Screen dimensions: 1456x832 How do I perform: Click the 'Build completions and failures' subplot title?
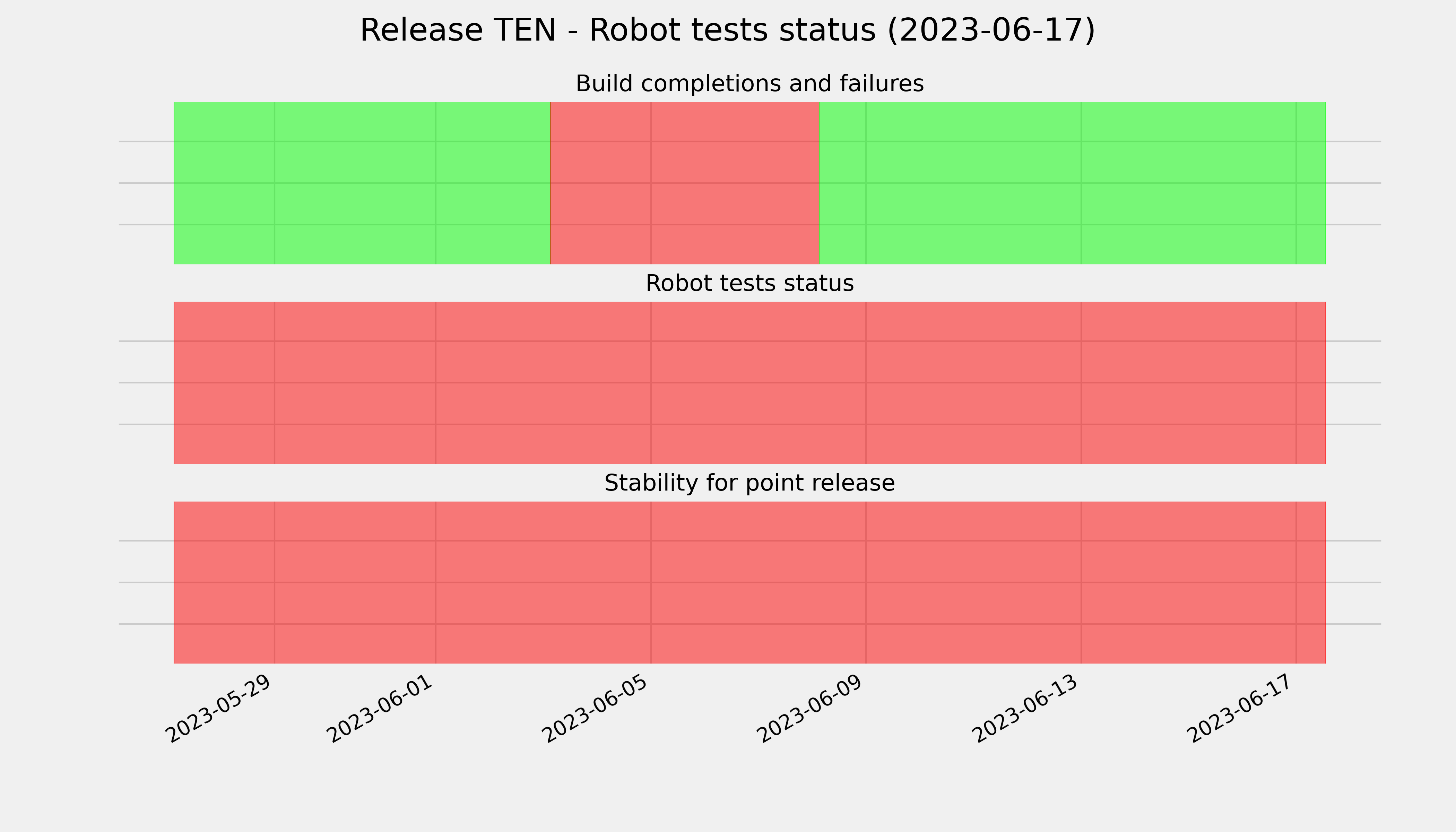pyautogui.click(x=750, y=84)
